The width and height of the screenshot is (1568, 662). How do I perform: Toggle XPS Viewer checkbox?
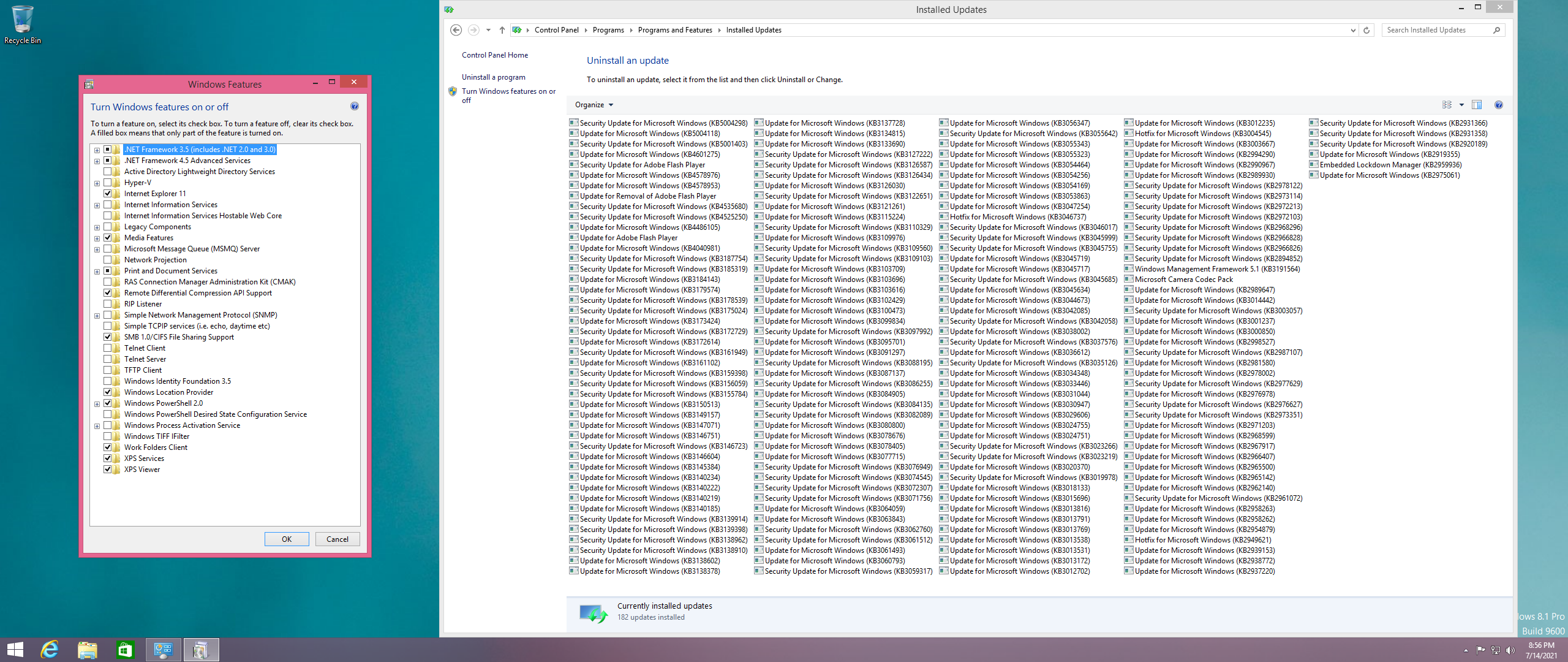pos(108,470)
